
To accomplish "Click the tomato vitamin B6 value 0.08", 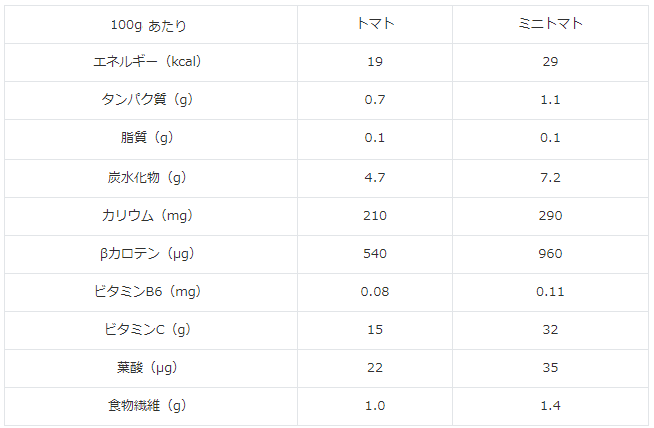I will click(x=375, y=291).
